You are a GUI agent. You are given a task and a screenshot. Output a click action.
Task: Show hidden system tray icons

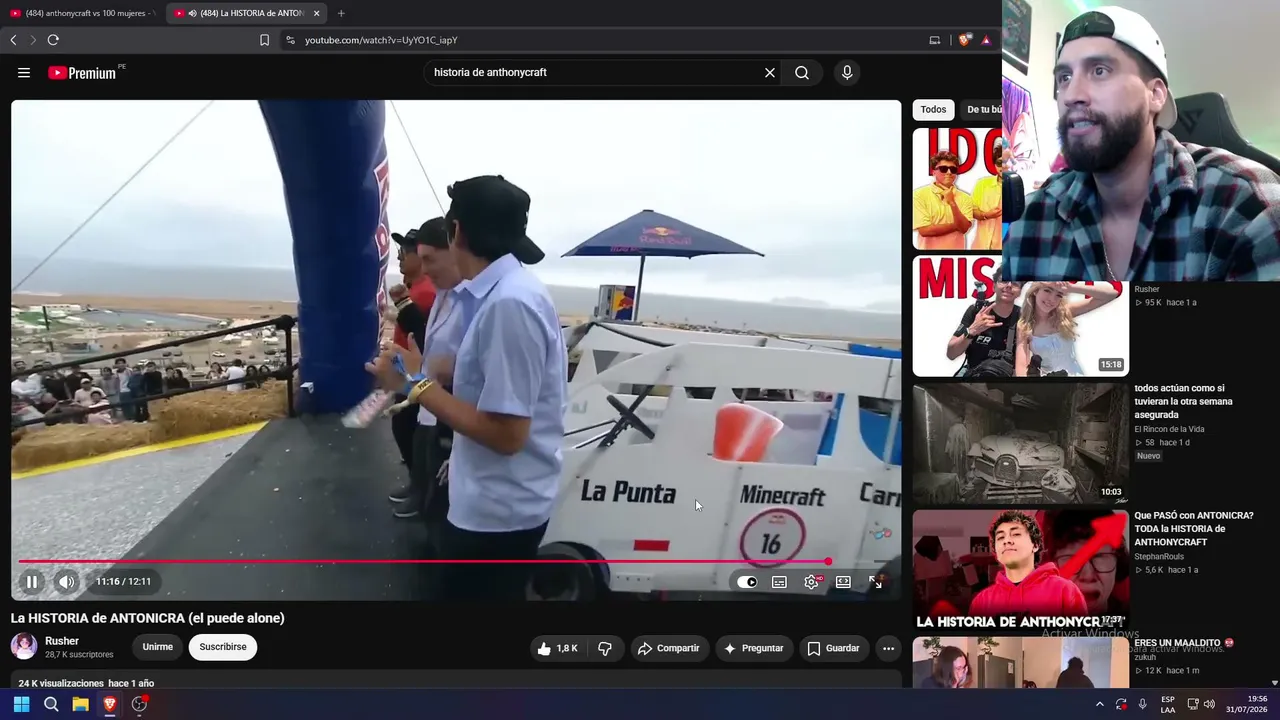coord(1099,704)
